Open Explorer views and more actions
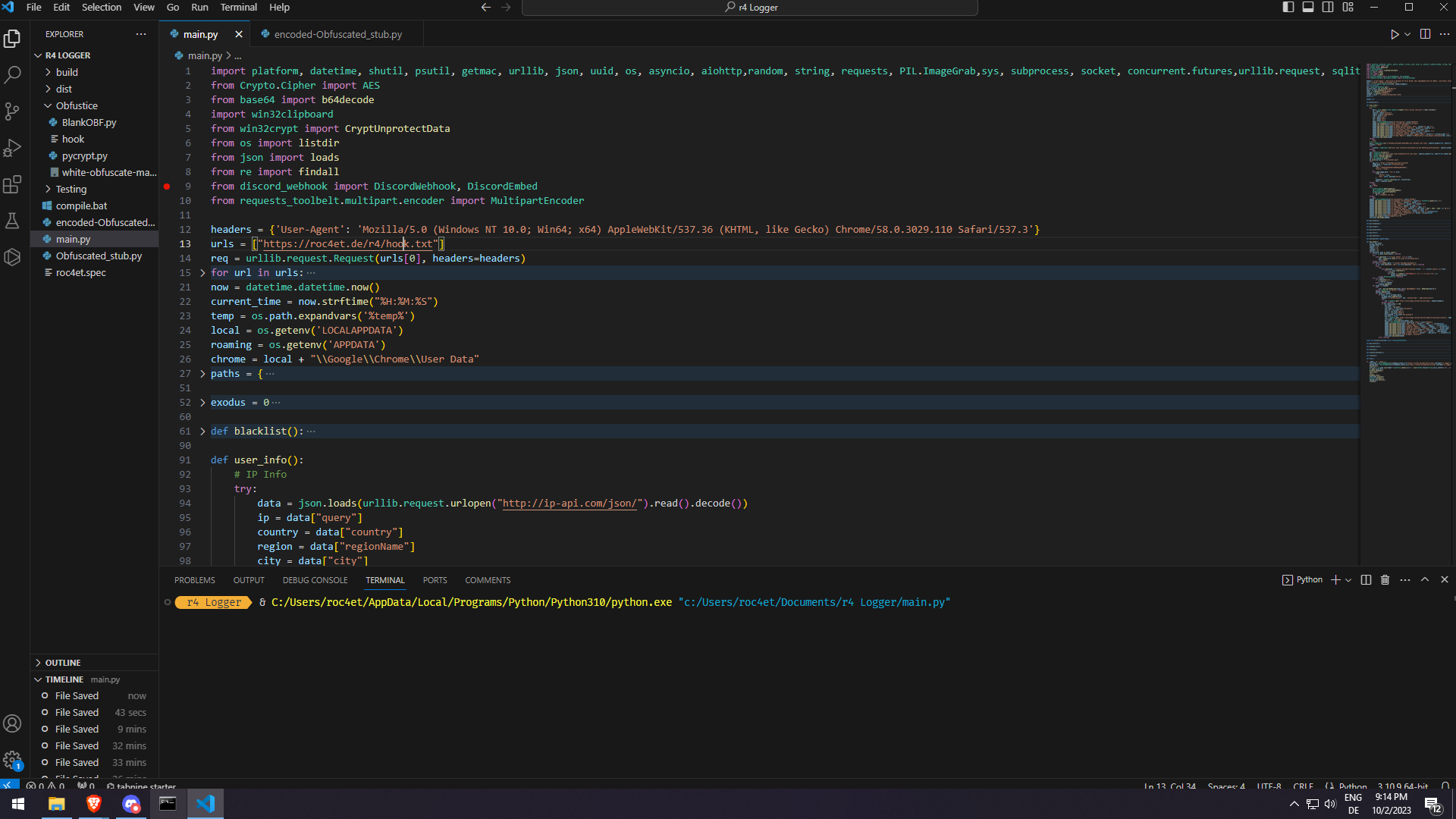The image size is (1456, 819). coord(141,34)
